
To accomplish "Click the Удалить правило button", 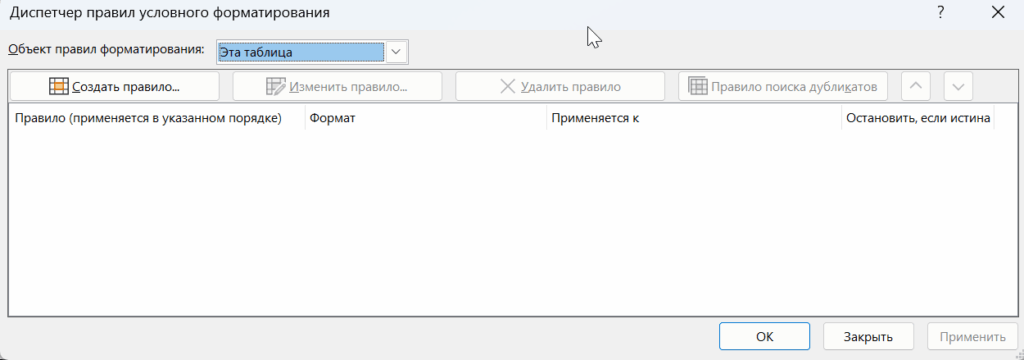I will click(560, 86).
